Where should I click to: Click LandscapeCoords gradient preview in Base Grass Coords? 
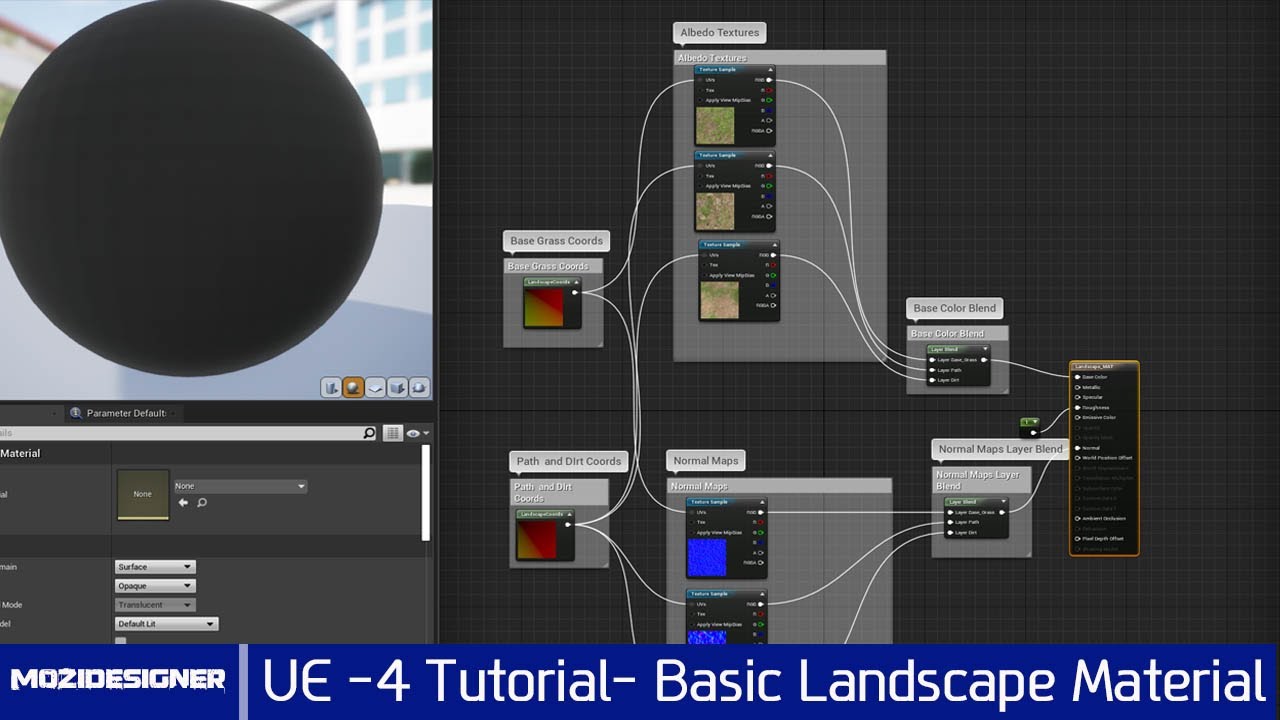[544, 308]
